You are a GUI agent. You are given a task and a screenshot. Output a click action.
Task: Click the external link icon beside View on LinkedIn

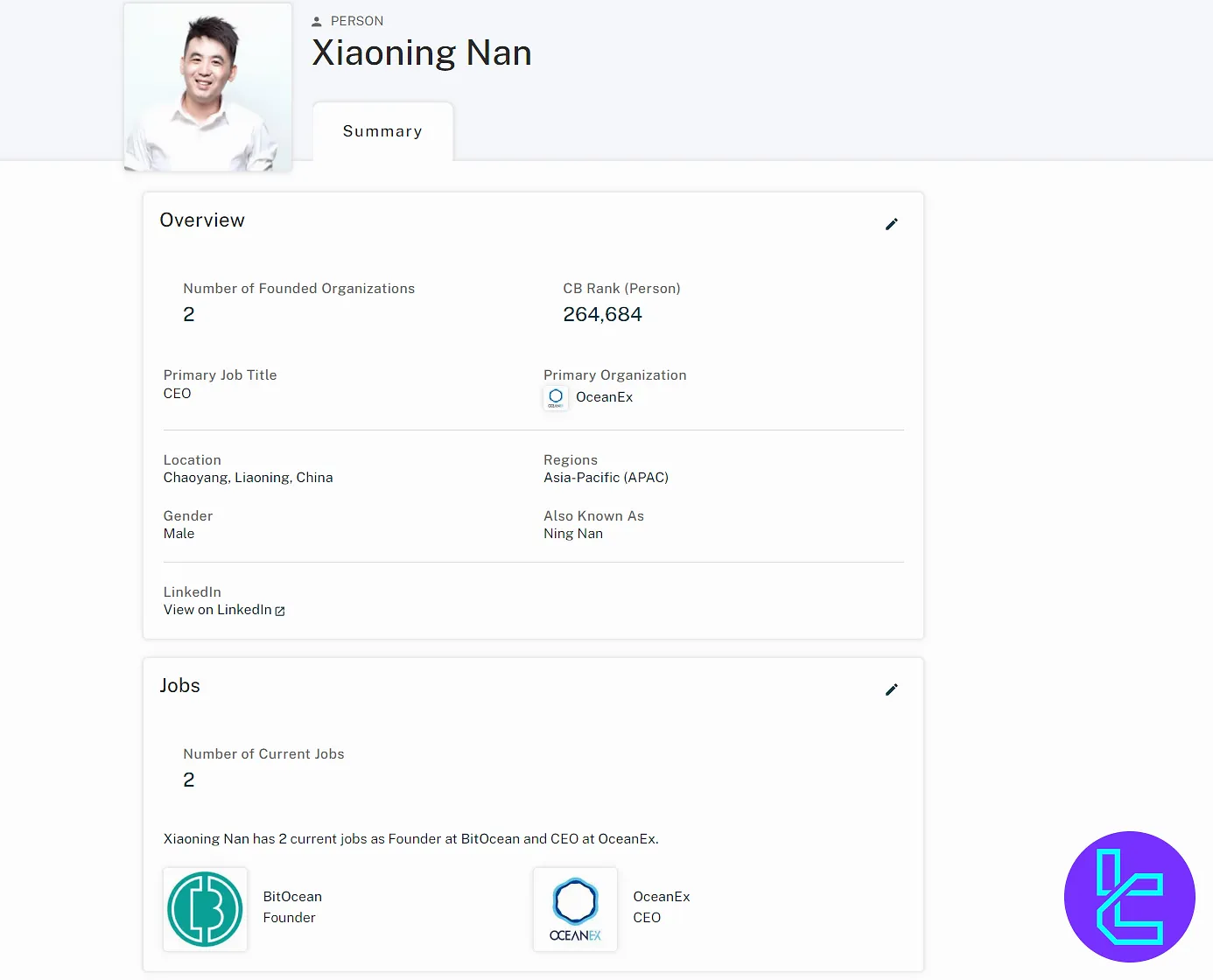[x=280, y=611]
